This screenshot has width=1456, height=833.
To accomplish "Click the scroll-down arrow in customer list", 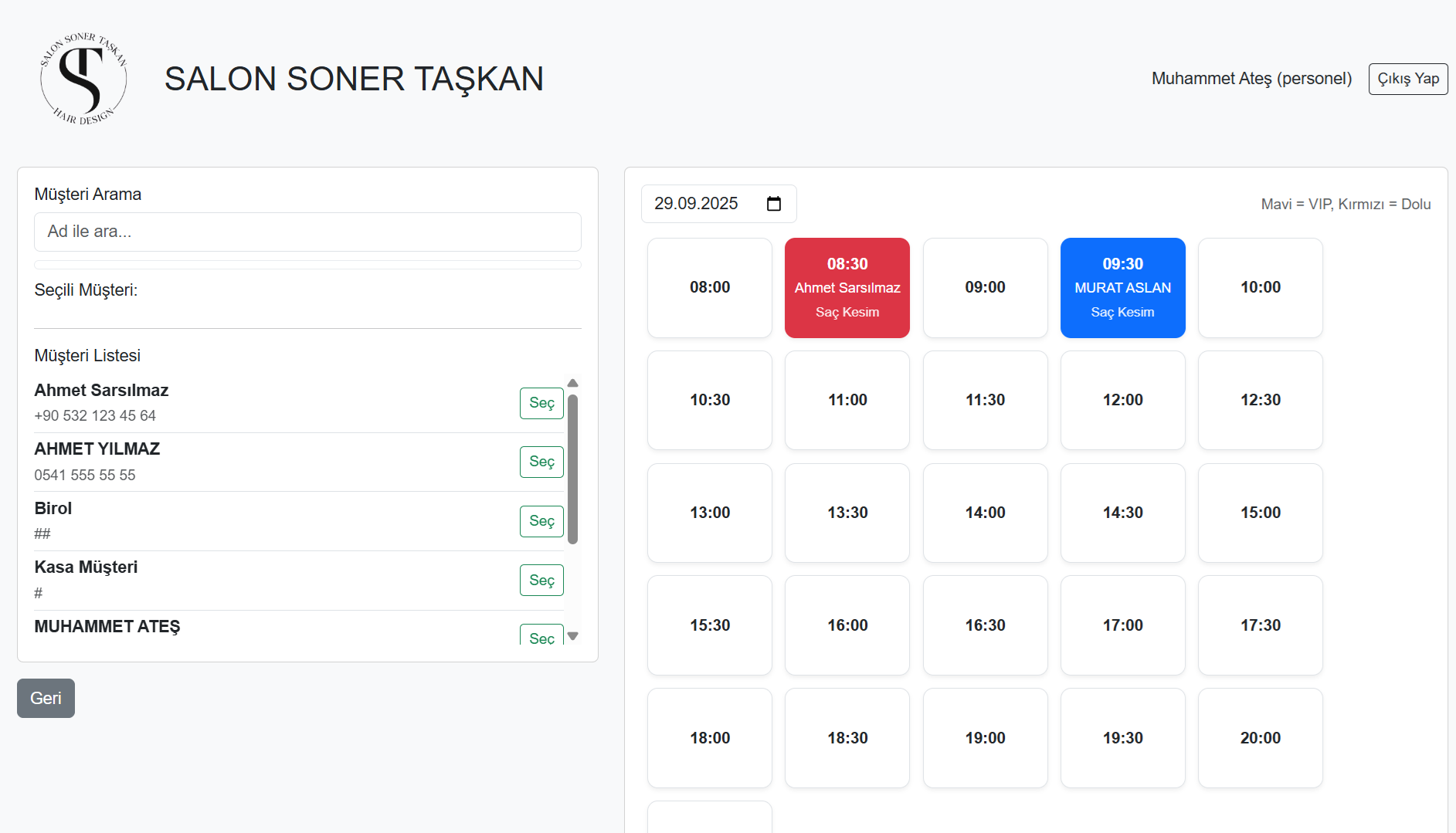I will 572,635.
